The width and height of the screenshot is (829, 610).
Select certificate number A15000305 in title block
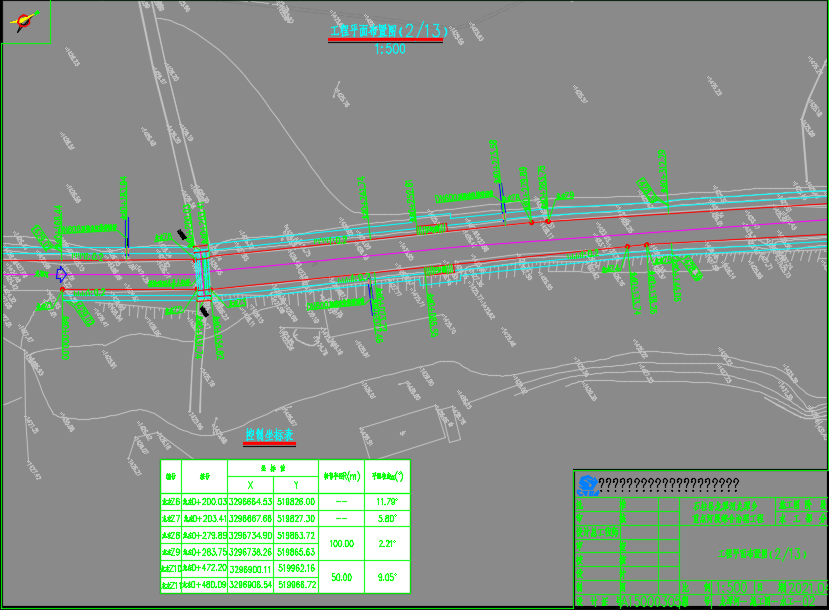click(651, 602)
